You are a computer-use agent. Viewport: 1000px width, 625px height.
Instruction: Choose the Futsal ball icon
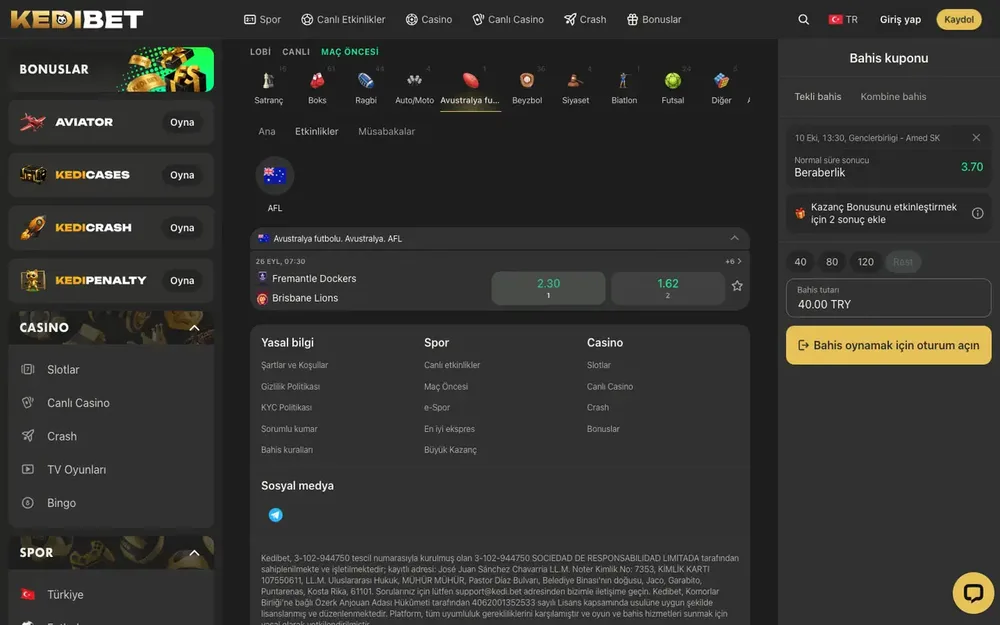point(673,80)
